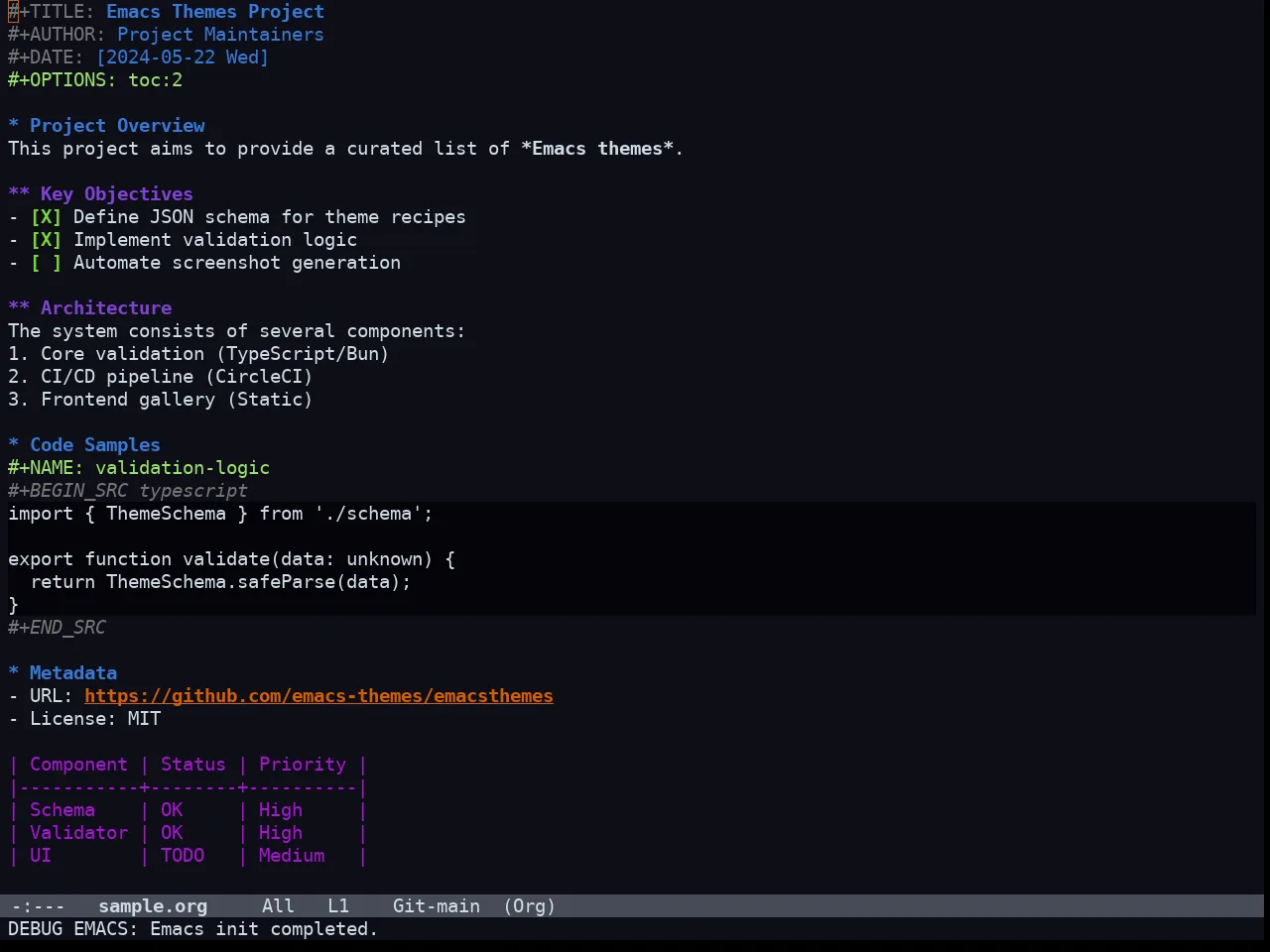The image size is (1270, 952).
Task: Click the echo area DEBUG EMACS message
Action: [193, 929]
